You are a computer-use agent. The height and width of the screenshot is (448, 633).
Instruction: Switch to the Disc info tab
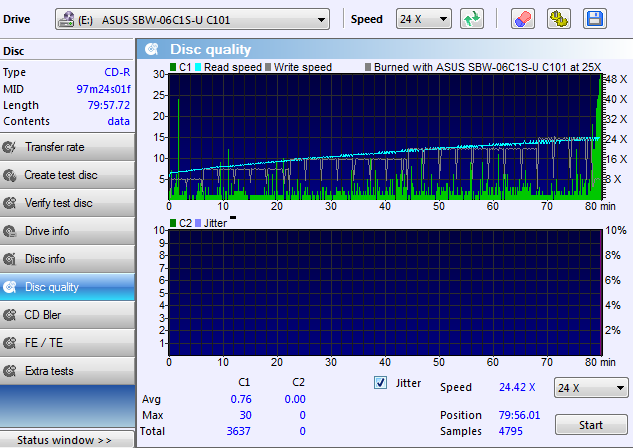click(x=67, y=259)
